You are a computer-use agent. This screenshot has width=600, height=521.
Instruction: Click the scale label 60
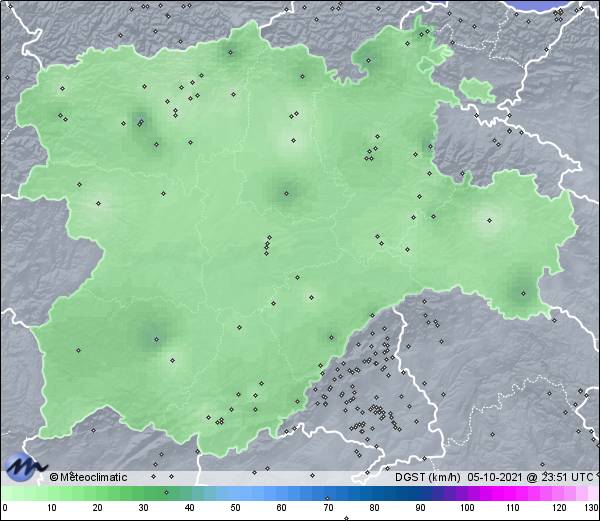282,508
